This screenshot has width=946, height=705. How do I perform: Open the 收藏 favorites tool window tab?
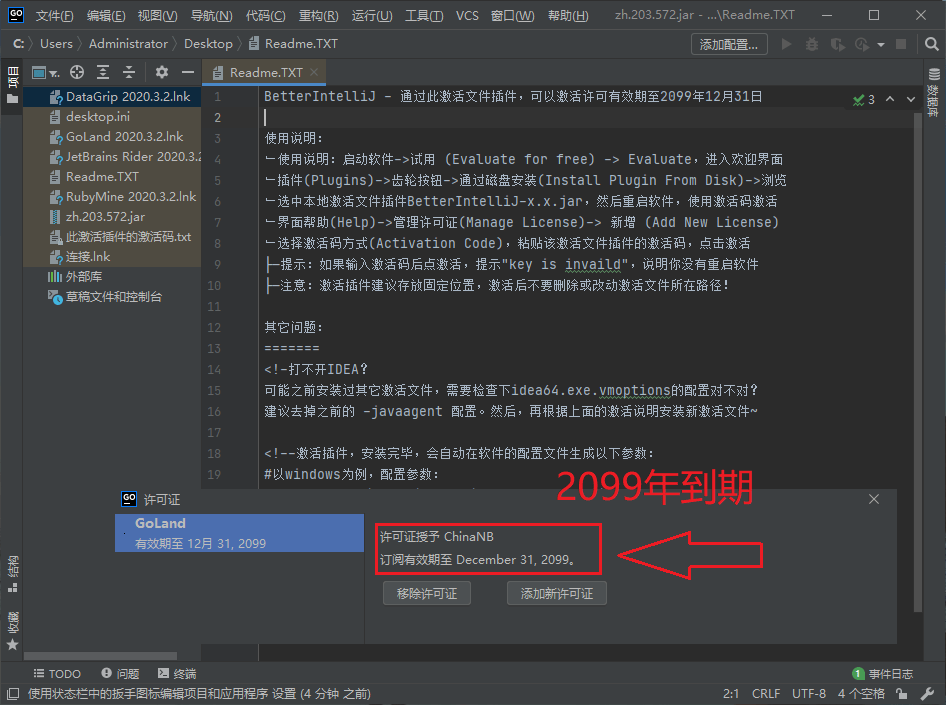12,631
